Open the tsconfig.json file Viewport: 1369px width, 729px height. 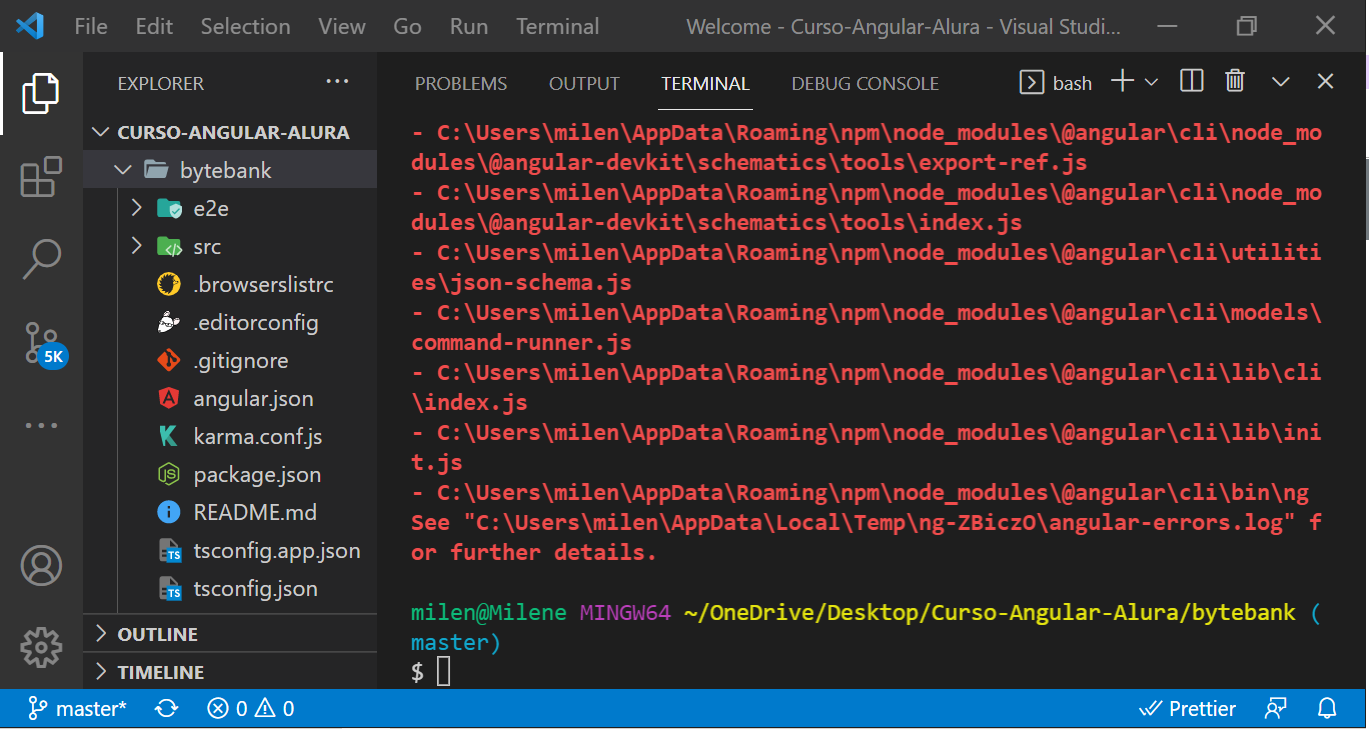230,588
